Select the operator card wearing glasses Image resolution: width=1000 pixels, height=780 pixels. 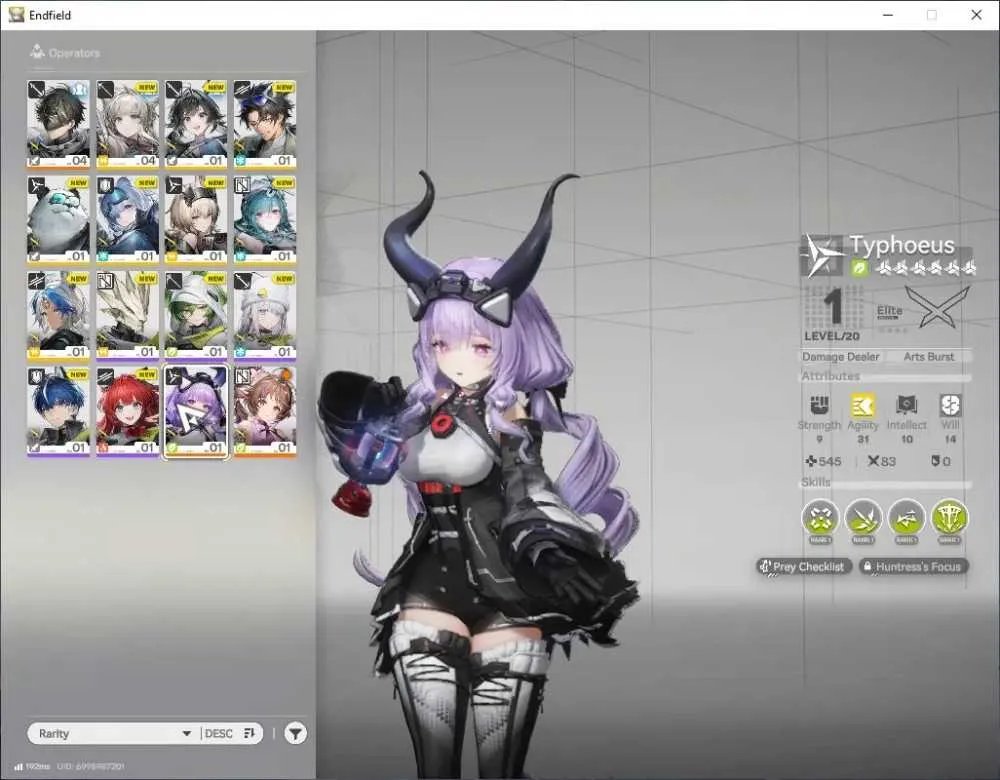265,124
